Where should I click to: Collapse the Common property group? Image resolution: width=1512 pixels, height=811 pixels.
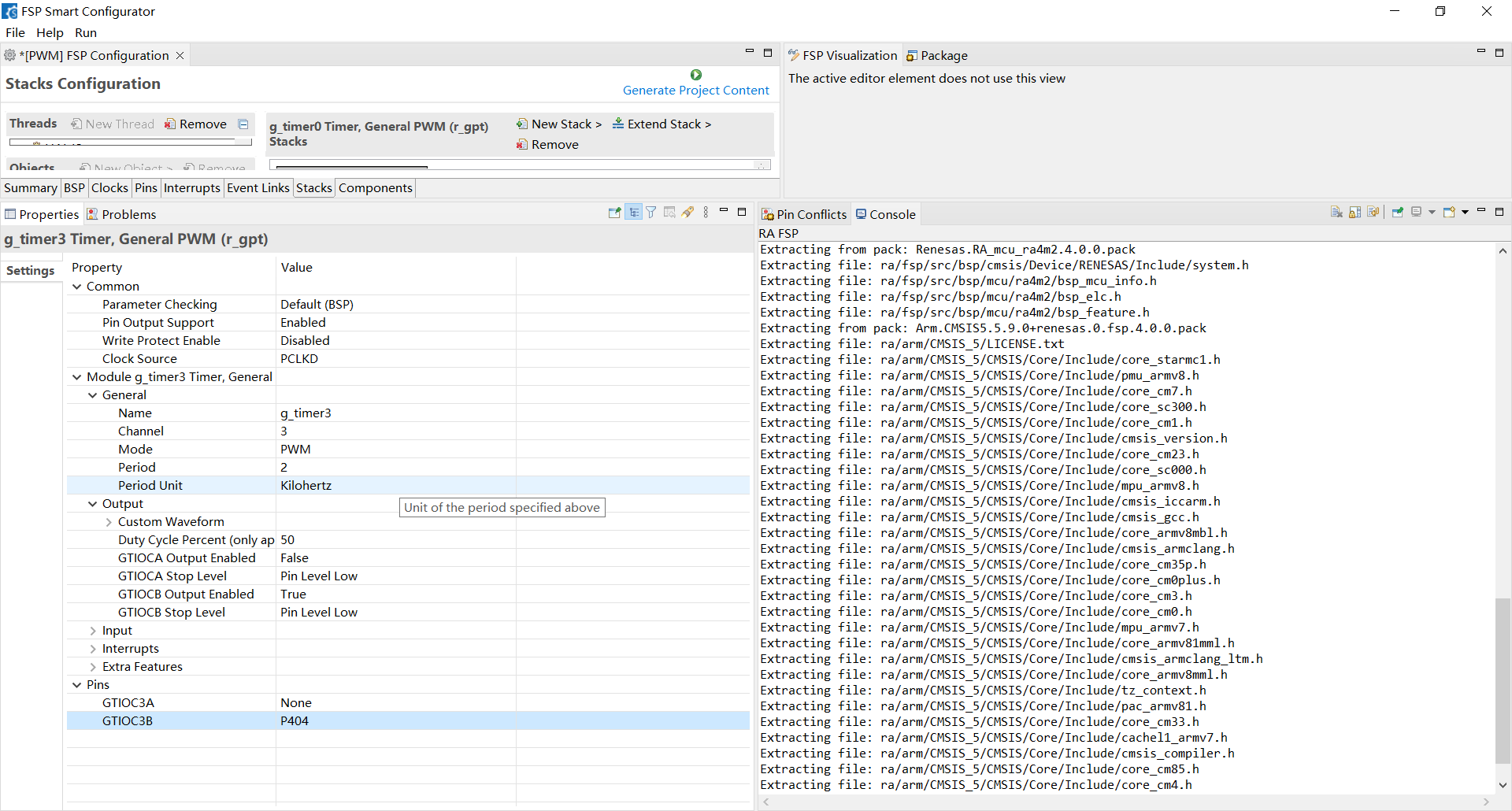[x=77, y=287]
